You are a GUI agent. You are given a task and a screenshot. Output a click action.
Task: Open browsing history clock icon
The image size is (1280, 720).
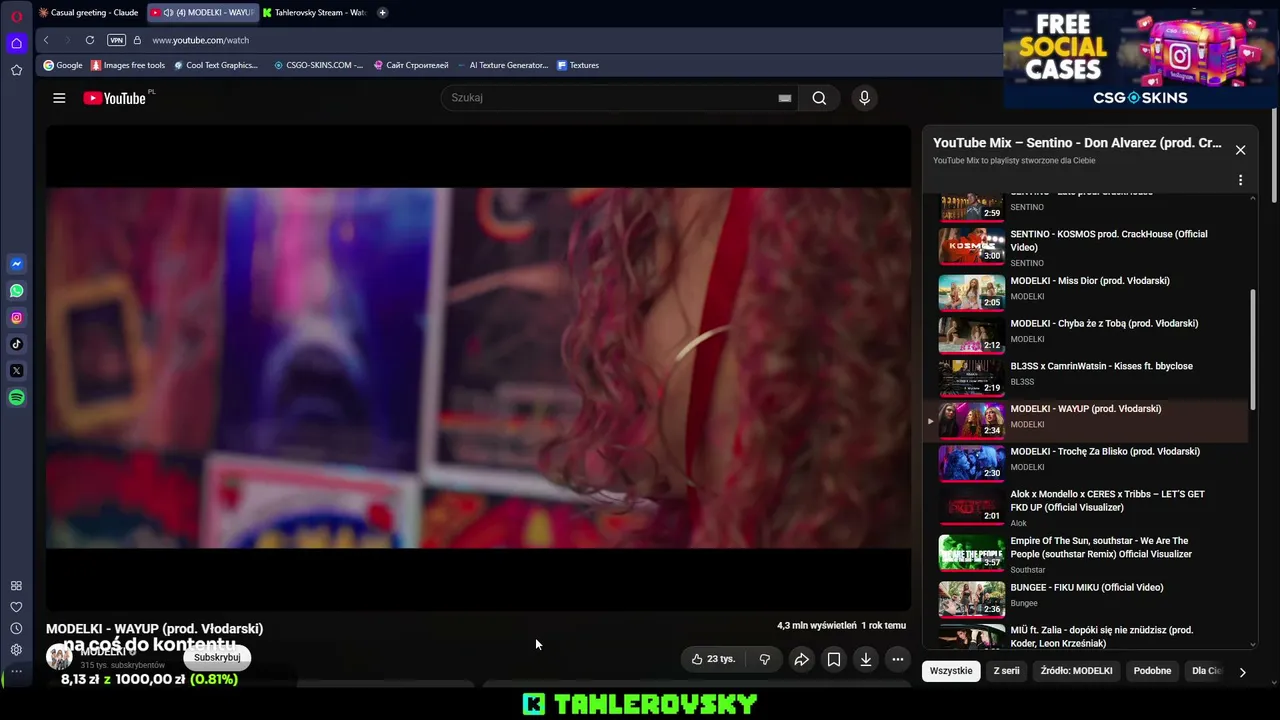pos(16,629)
